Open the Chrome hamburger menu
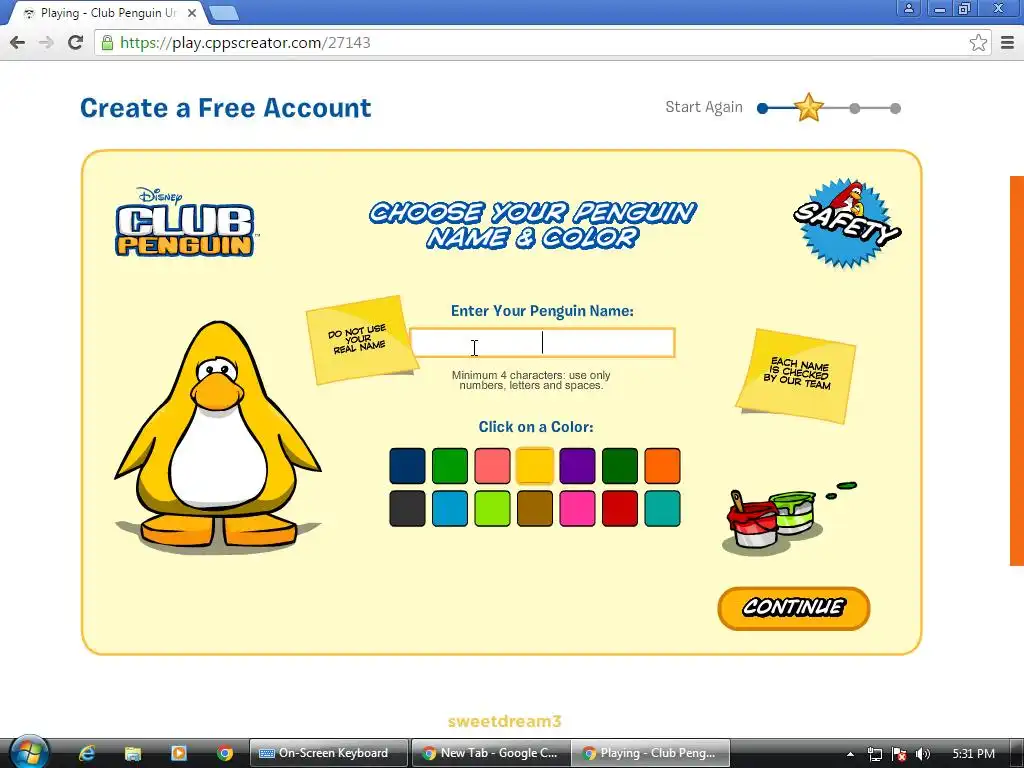 click(1008, 43)
